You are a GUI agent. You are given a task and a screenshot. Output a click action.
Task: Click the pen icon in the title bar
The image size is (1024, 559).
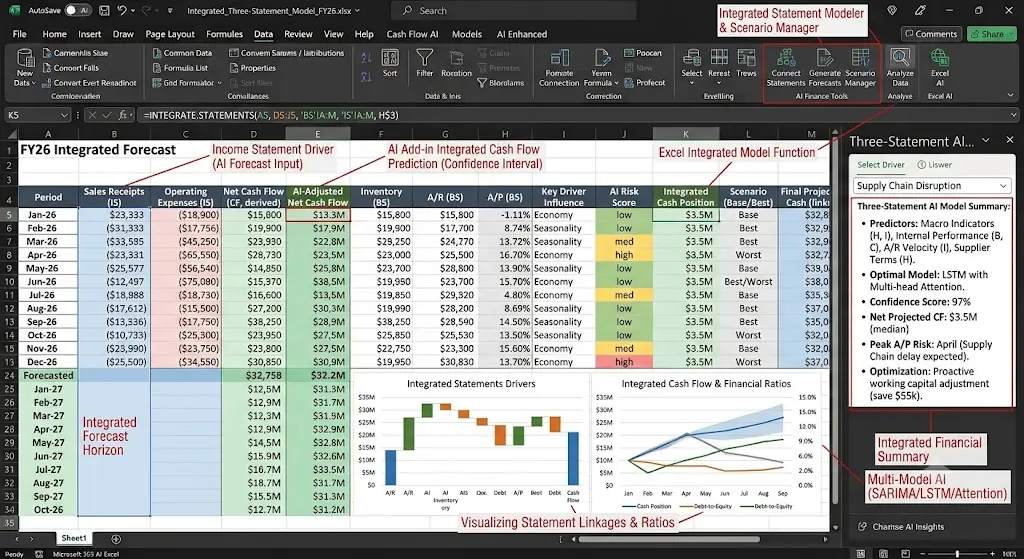coord(921,10)
